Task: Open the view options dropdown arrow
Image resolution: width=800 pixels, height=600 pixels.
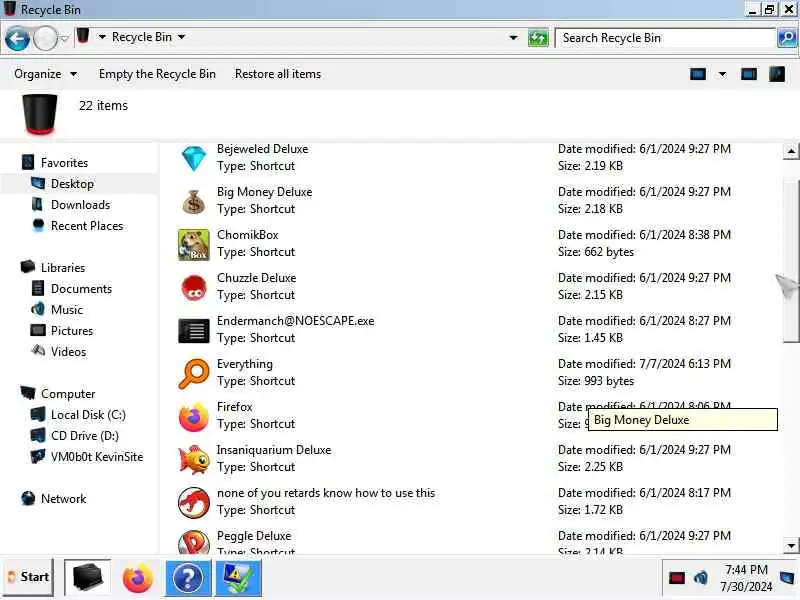Action: (722, 74)
